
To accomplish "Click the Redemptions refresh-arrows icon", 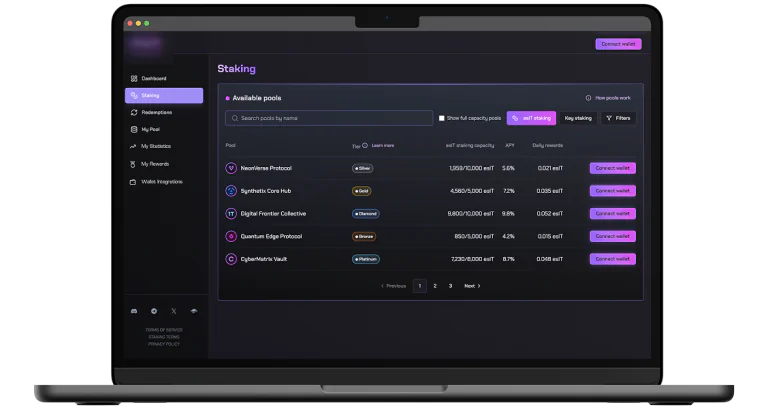I will (134, 112).
